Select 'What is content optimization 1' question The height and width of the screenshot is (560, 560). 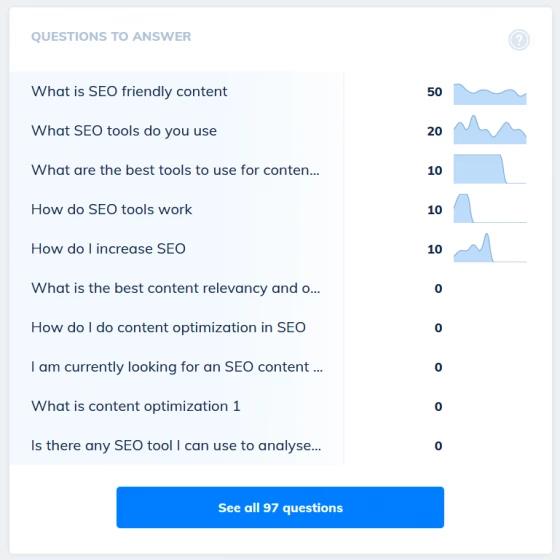pyautogui.click(x=136, y=406)
